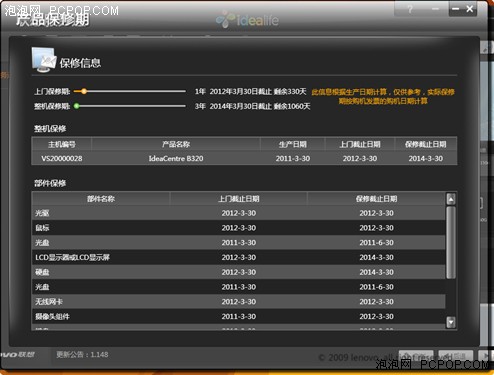Click 上门截止日期 header in 整机保修 table
Image resolution: width=494 pixels, height=375 pixels.
360,144
